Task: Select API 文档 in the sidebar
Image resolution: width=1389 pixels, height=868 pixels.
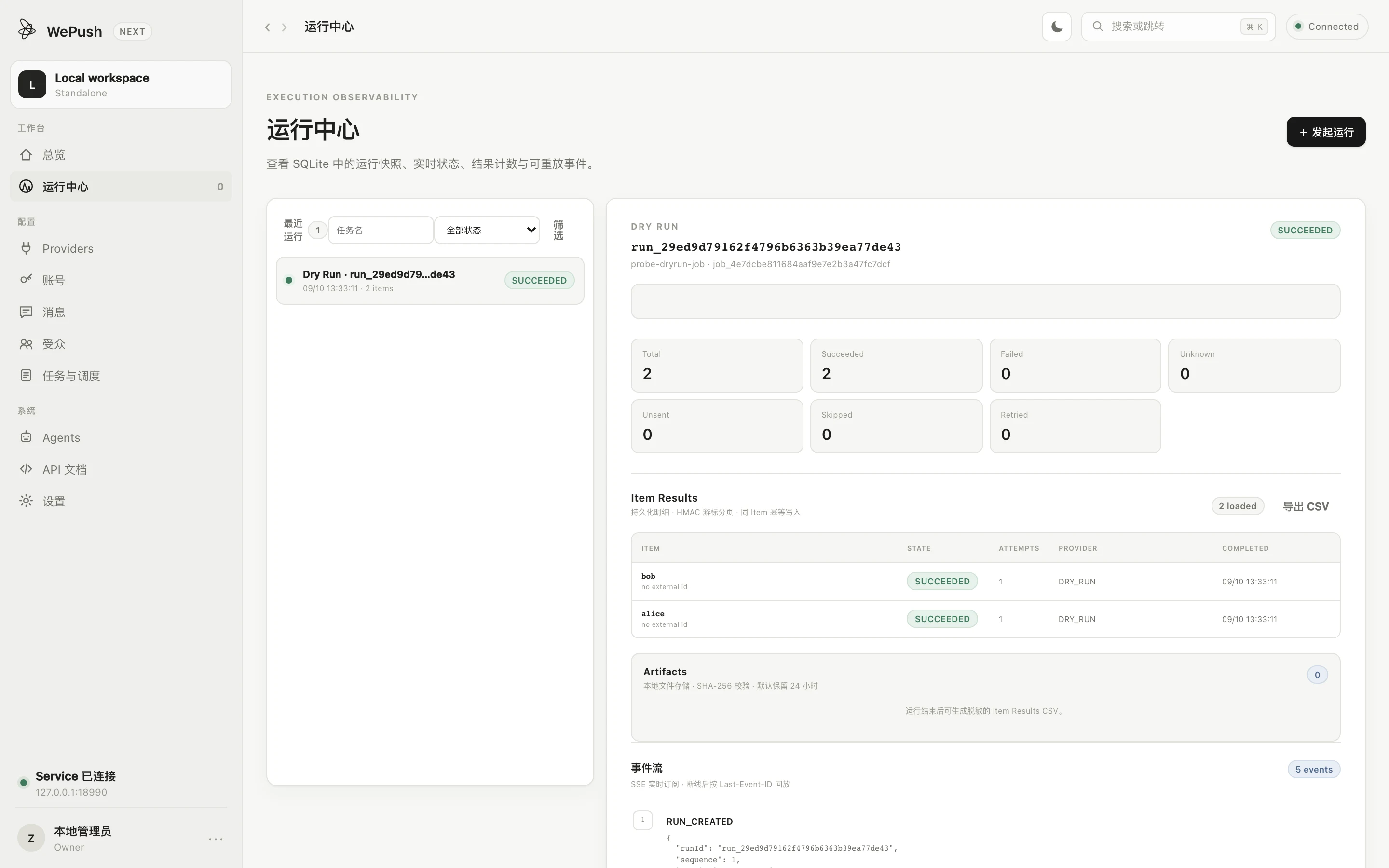Action: point(121,469)
